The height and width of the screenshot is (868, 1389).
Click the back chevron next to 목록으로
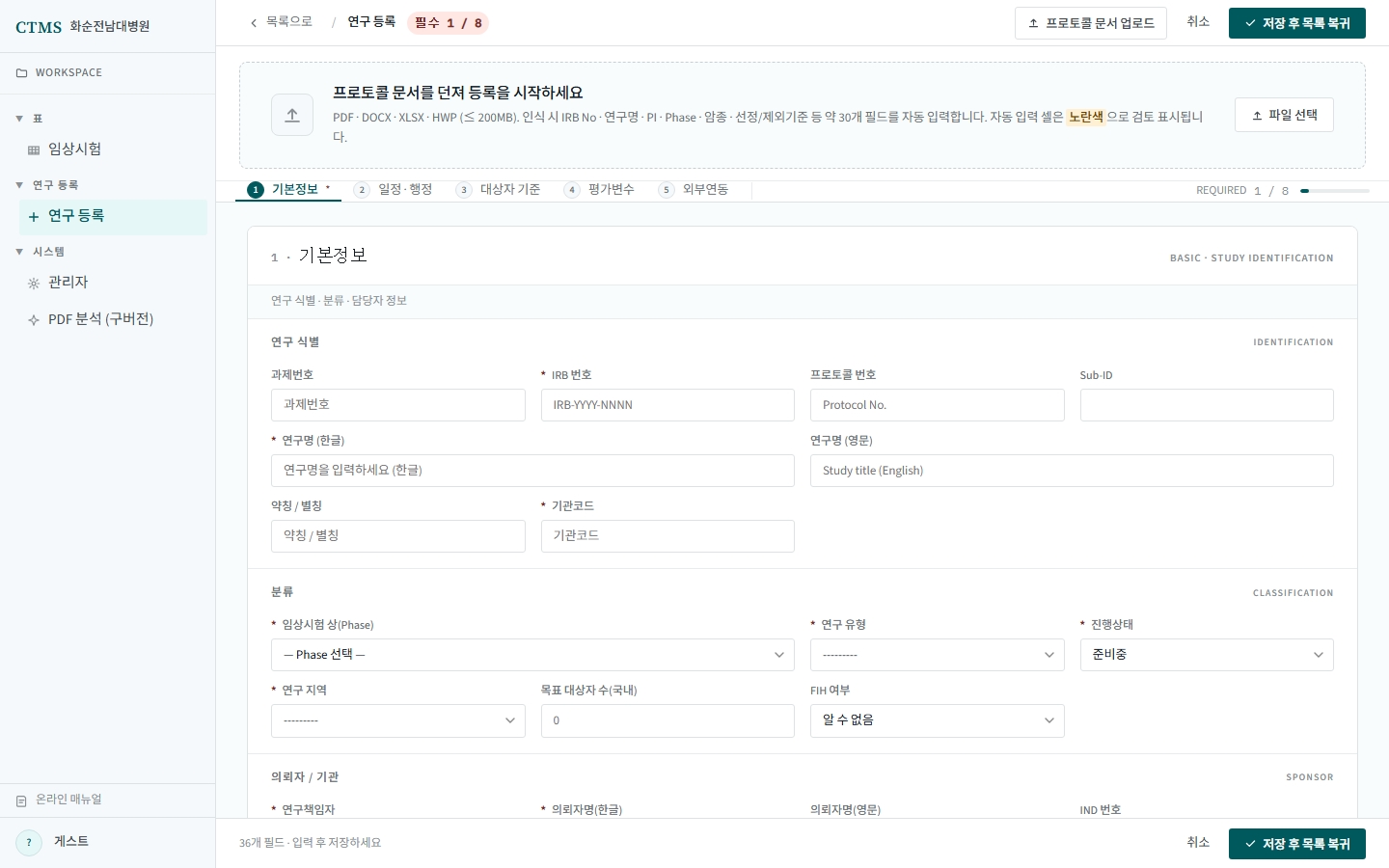click(254, 22)
